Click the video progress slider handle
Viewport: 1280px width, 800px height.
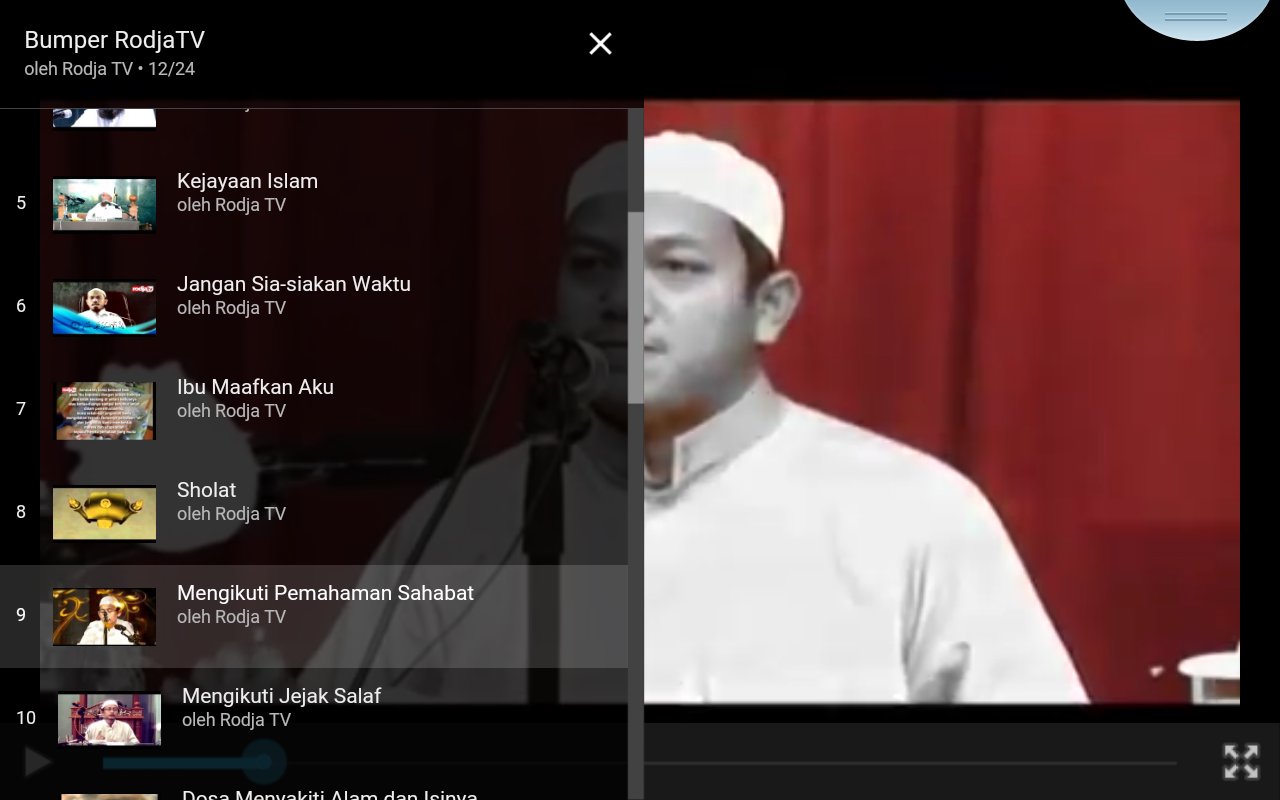(263, 763)
